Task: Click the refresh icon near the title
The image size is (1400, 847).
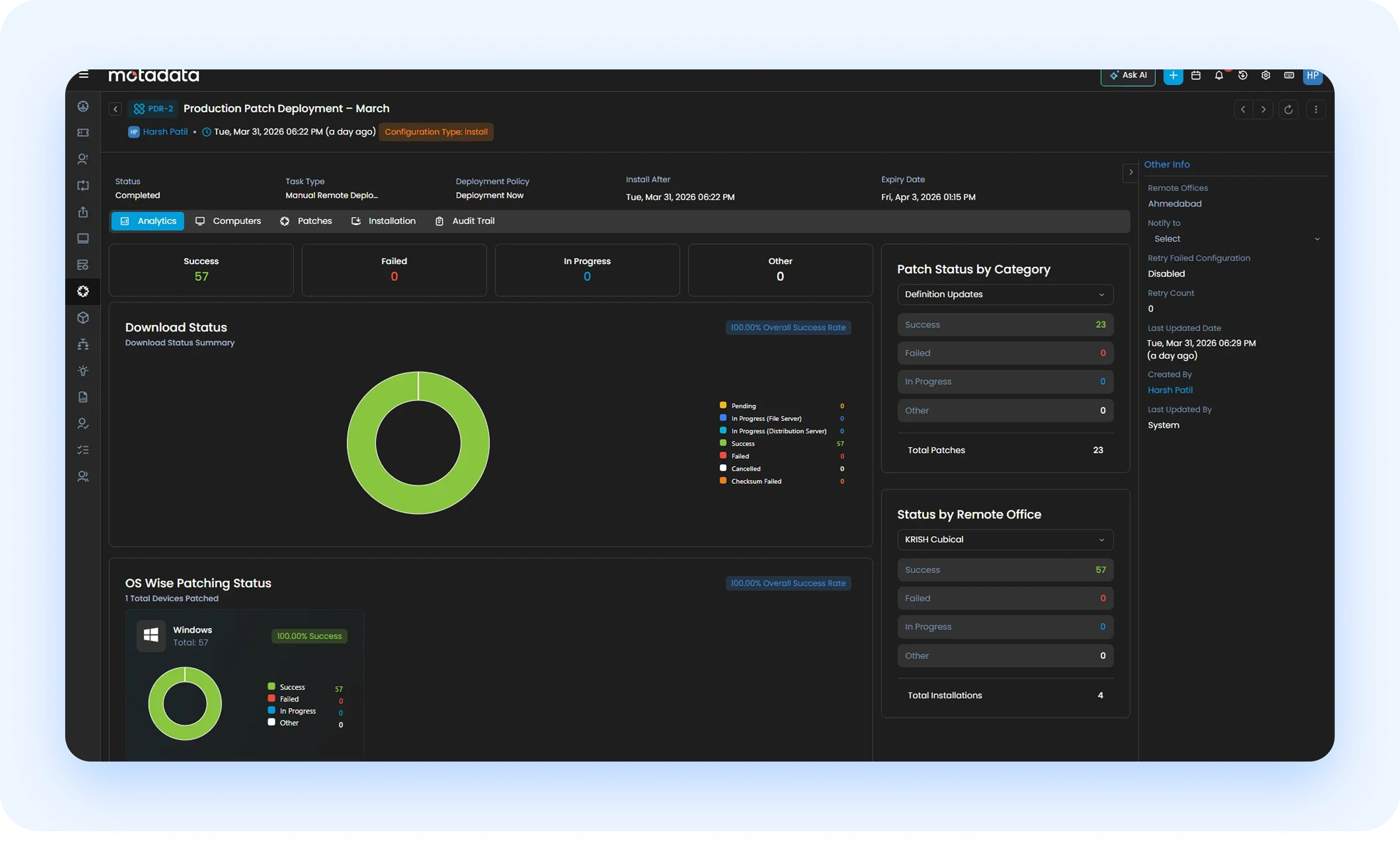Action: click(x=1288, y=109)
